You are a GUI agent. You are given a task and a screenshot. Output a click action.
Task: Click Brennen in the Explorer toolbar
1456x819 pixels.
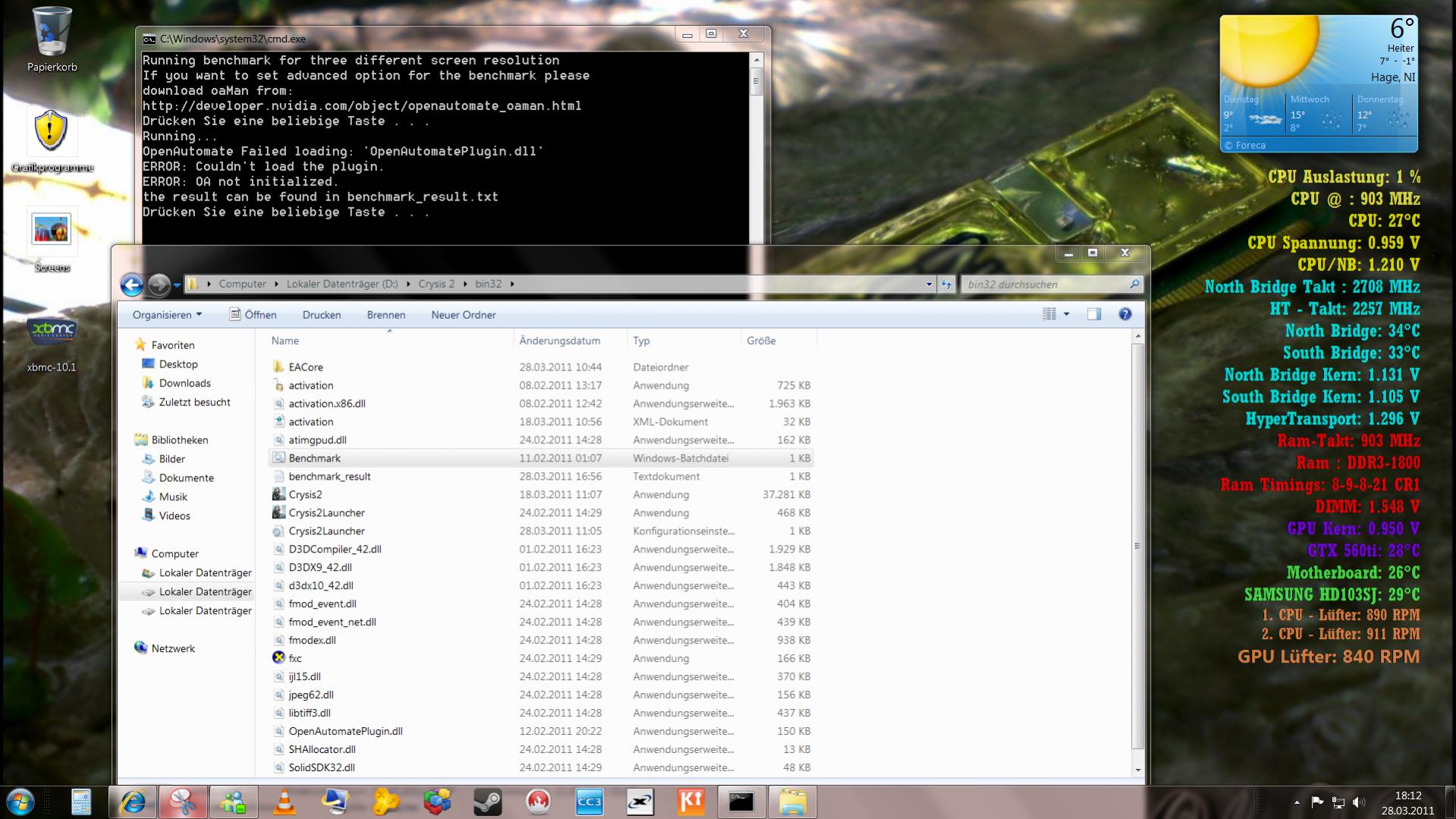(x=386, y=315)
